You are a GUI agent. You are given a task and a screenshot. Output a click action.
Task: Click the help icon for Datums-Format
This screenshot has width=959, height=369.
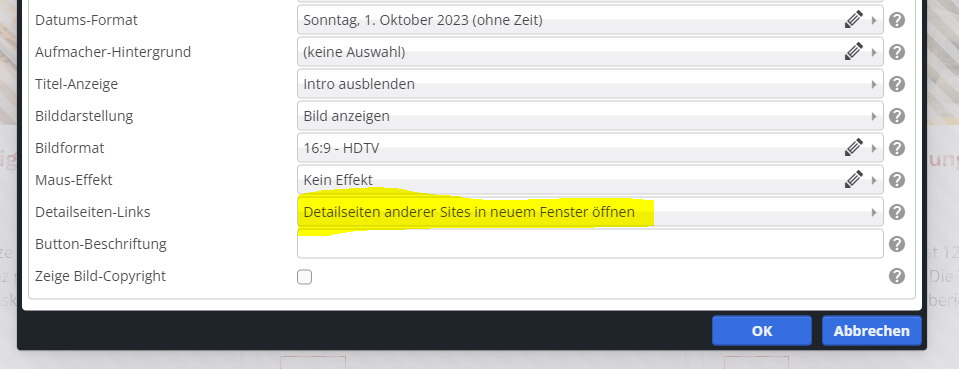click(x=897, y=20)
